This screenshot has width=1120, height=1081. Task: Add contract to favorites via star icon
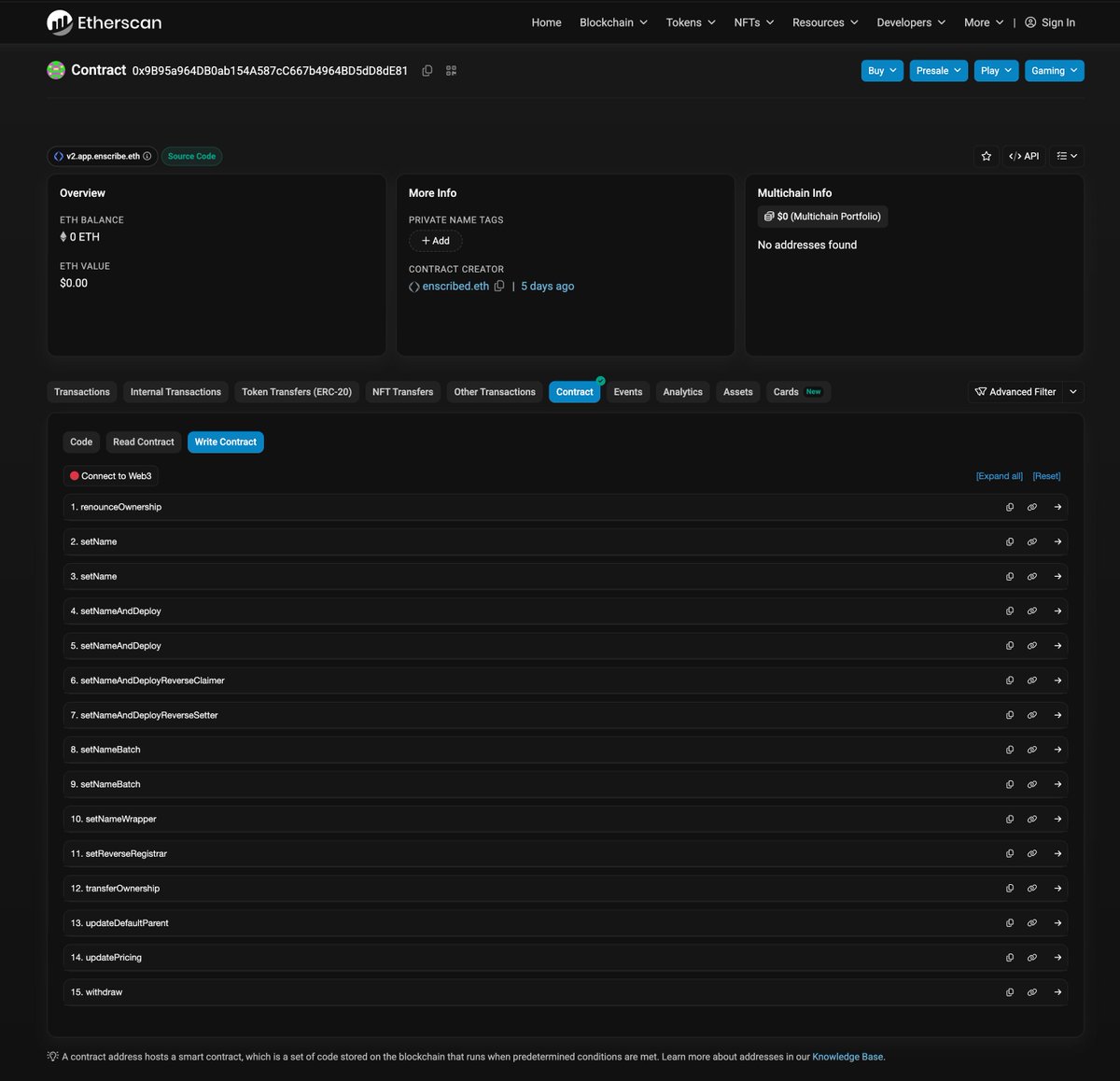click(987, 156)
